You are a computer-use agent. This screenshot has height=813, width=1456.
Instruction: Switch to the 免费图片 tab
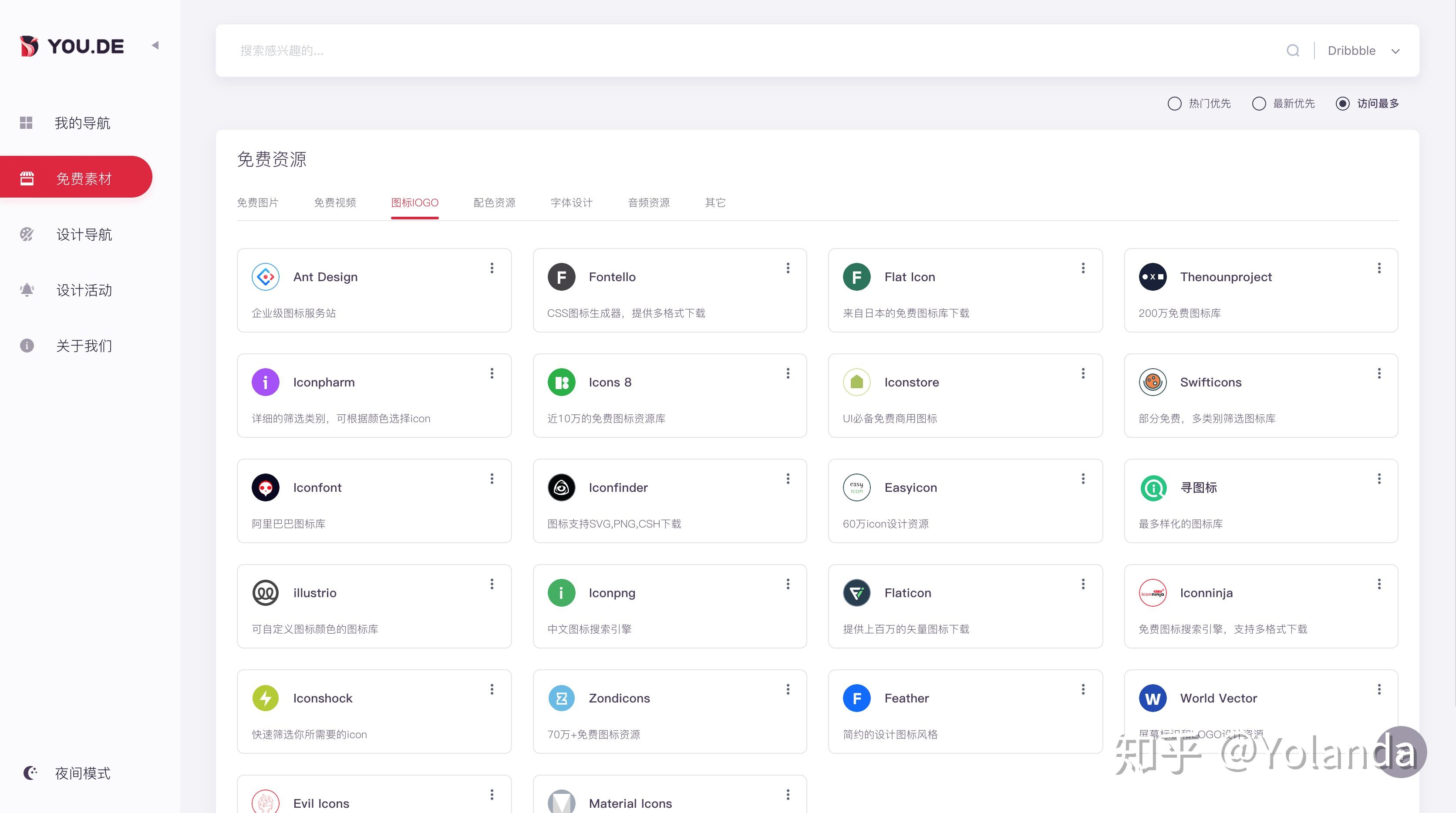pos(257,202)
